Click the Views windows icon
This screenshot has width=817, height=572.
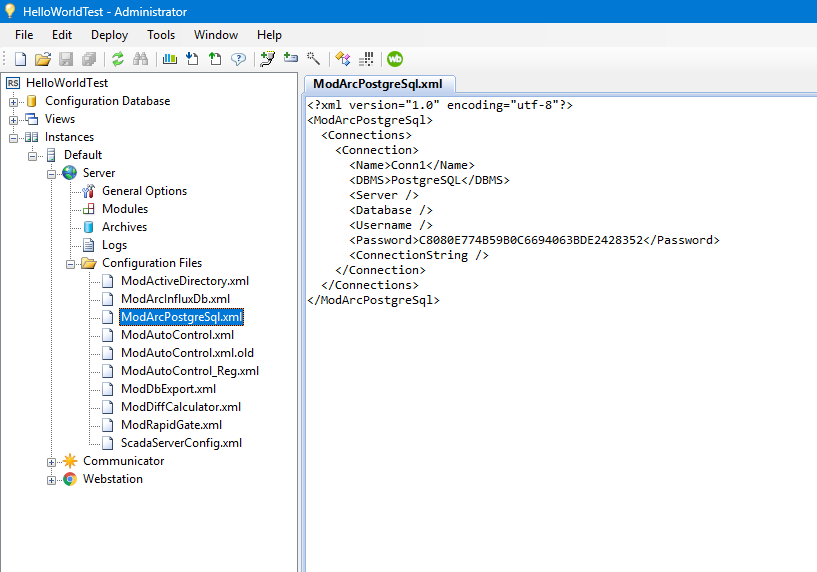coord(32,119)
